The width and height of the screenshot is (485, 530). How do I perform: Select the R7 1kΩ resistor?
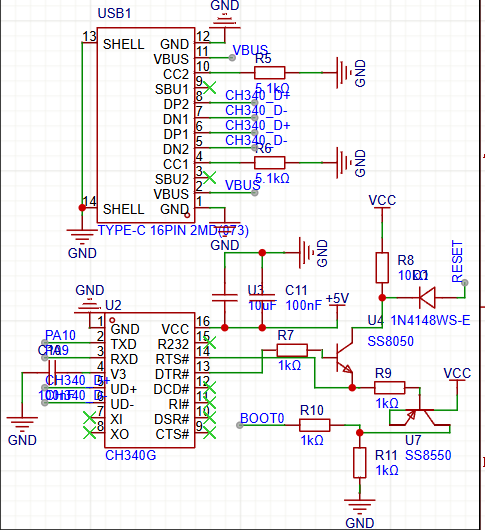(292, 350)
